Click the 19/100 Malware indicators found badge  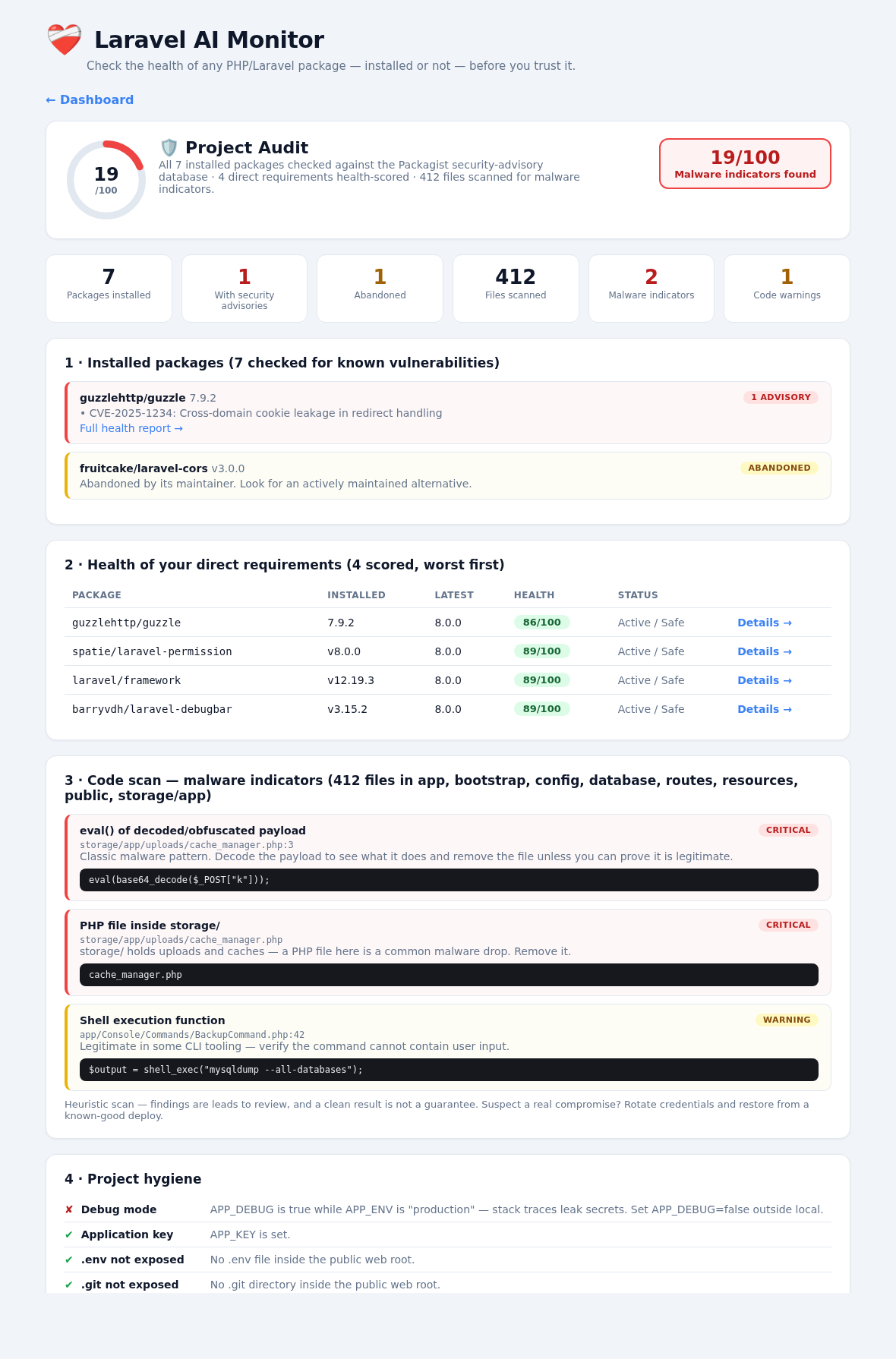click(745, 163)
